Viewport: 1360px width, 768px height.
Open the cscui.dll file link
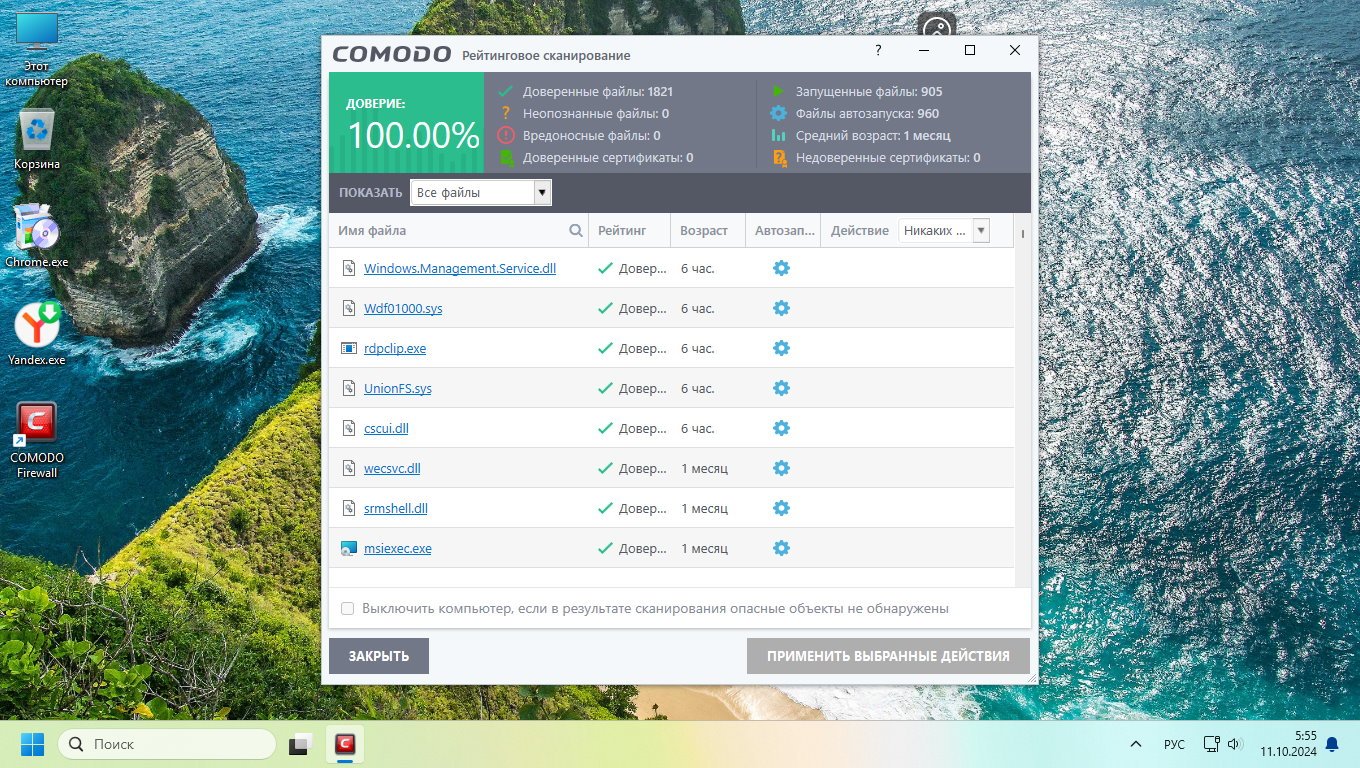tap(386, 428)
